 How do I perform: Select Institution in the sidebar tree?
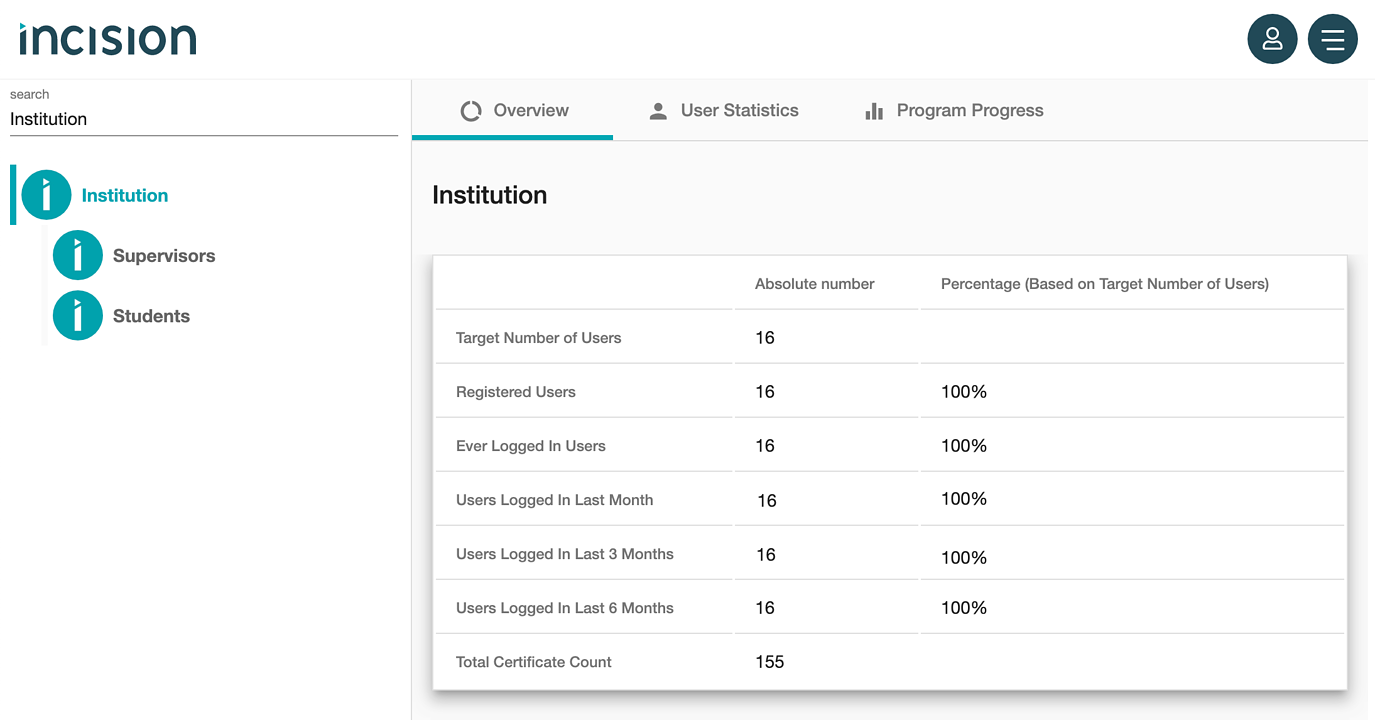tap(125, 196)
